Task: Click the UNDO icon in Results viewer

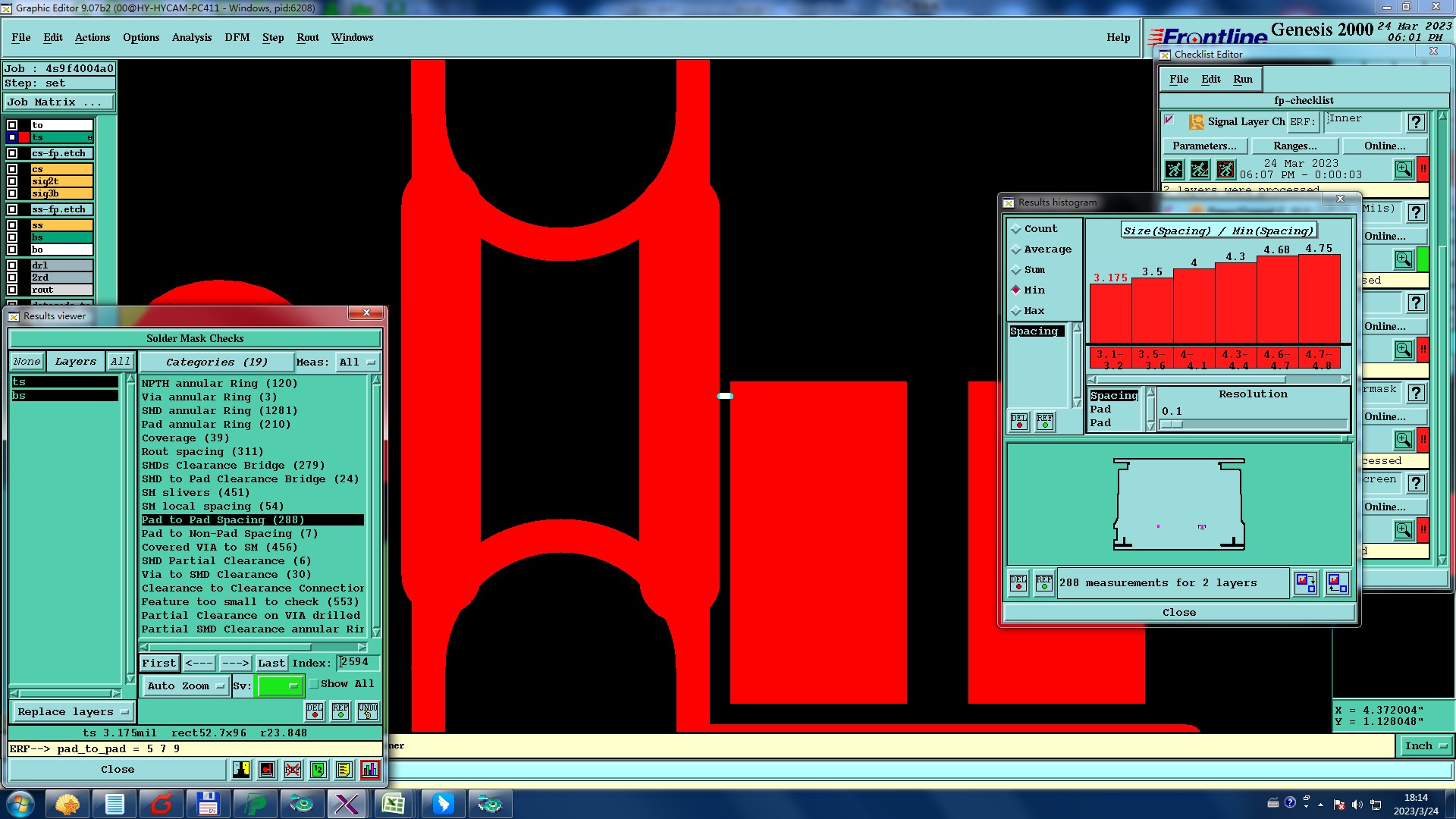Action: point(368,711)
